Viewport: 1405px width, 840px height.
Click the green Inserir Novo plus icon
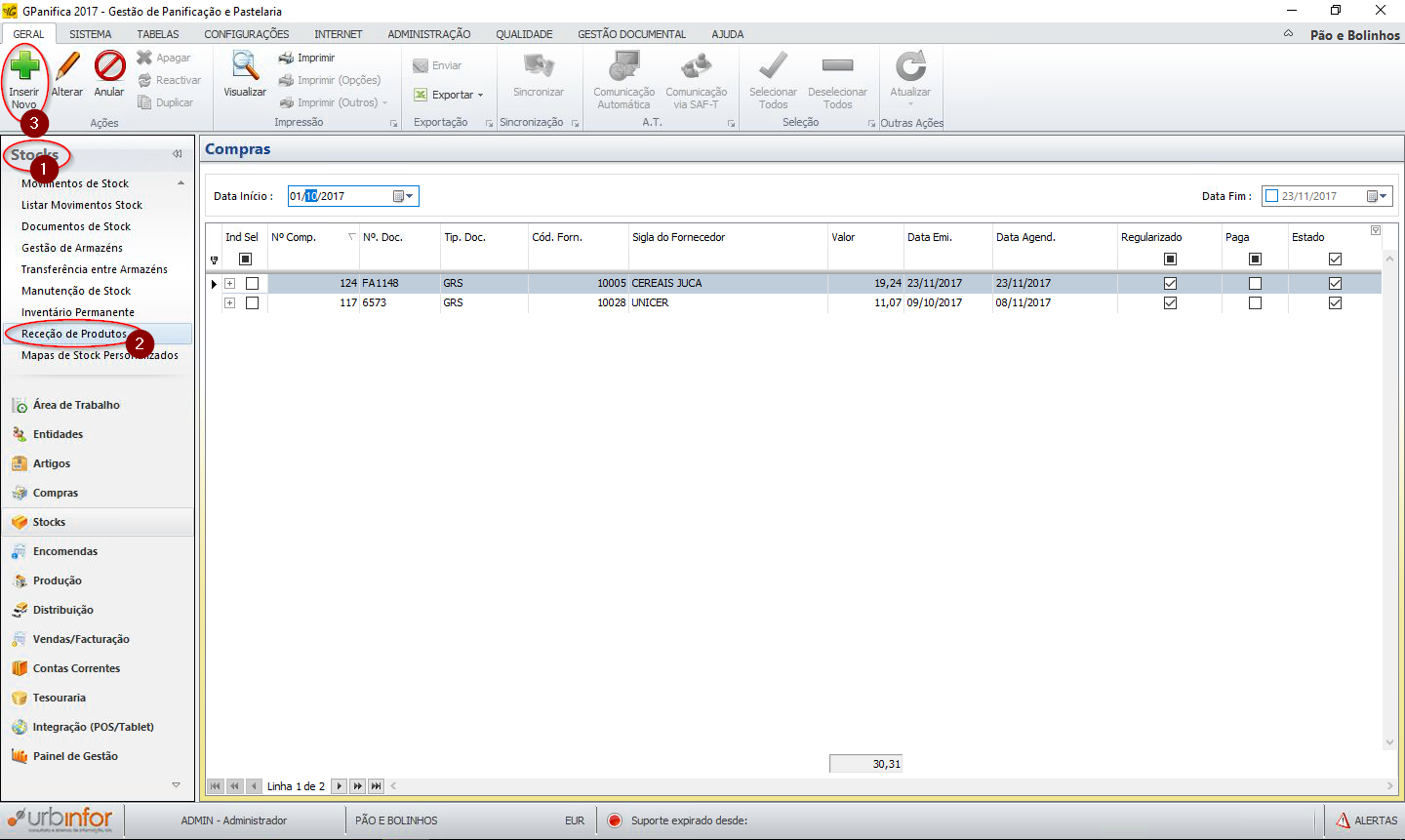point(24,66)
